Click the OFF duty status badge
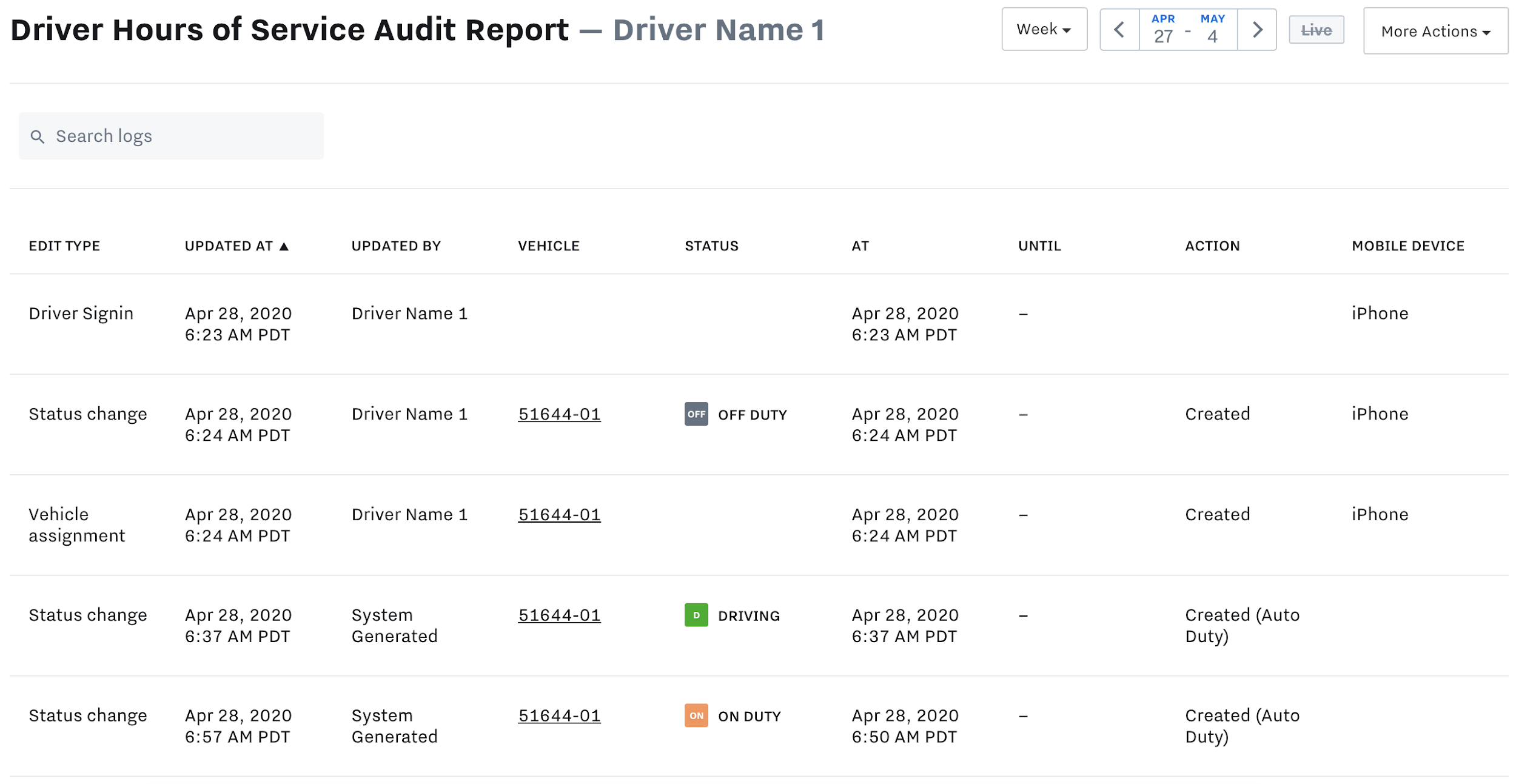1516x784 pixels. pos(696,414)
